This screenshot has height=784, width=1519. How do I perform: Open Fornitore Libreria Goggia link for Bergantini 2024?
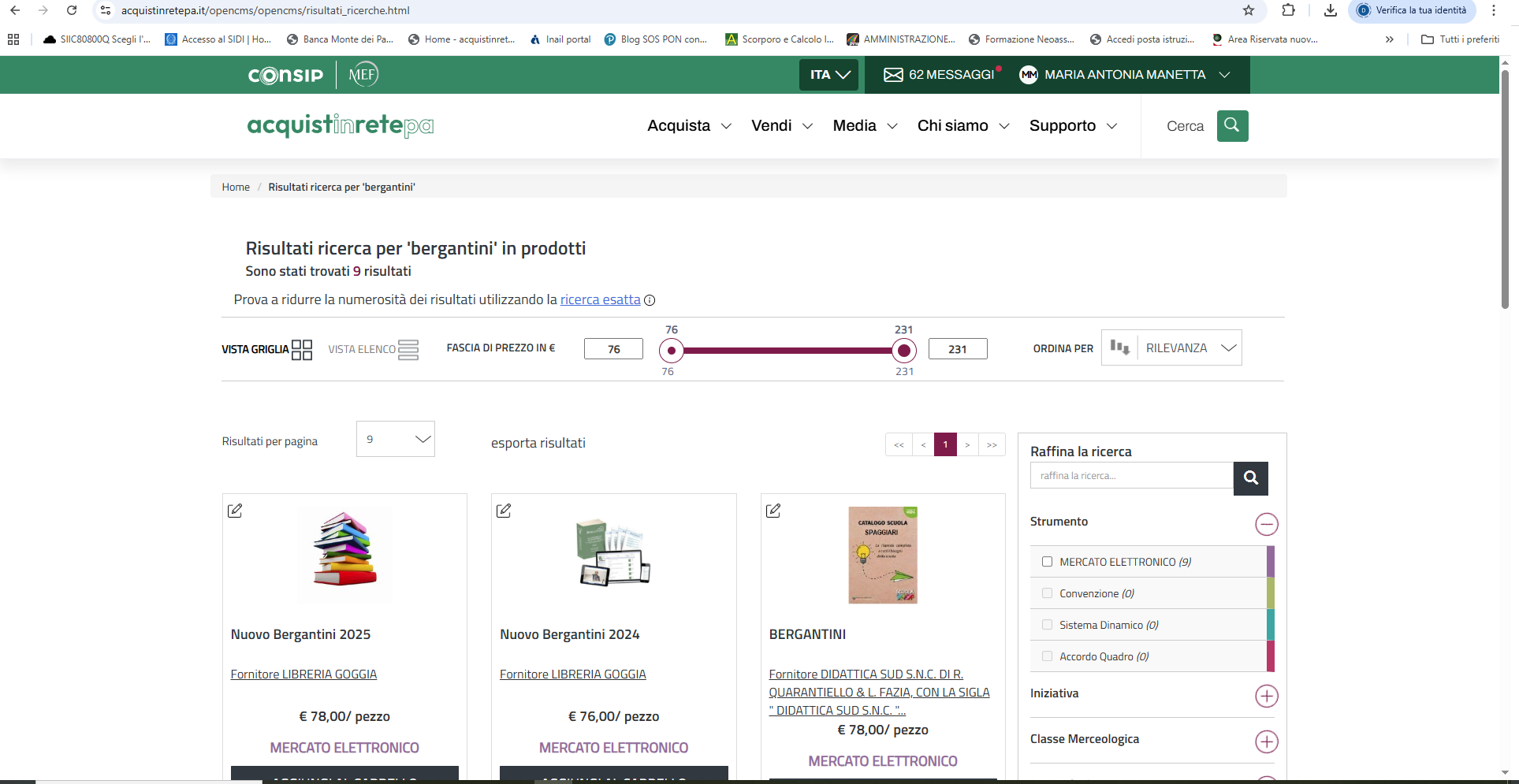pos(573,674)
